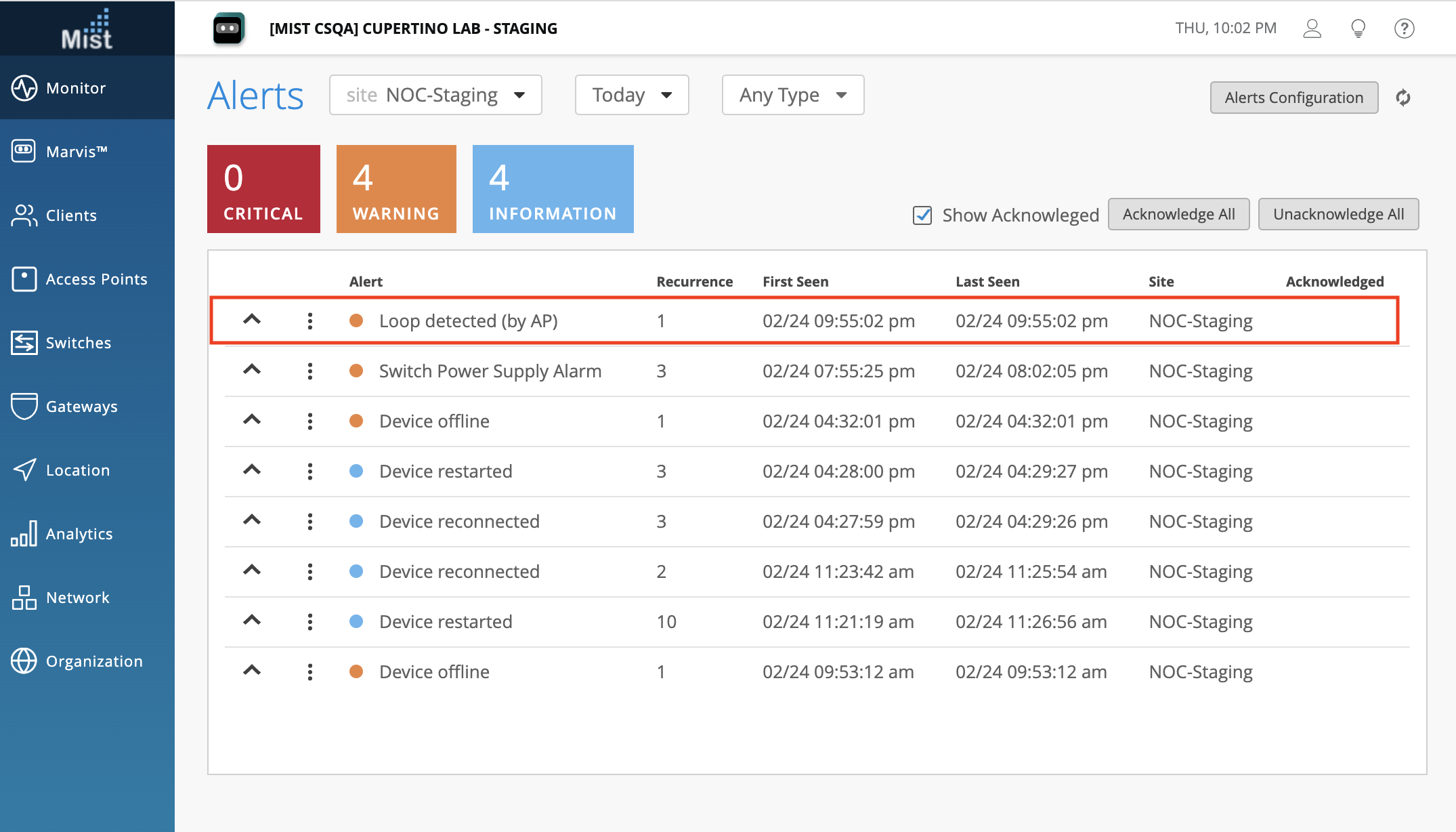Collapse the Loop detected alert row chevron
This screenshot has height=832, width=1456.
[x=252, y=319]
